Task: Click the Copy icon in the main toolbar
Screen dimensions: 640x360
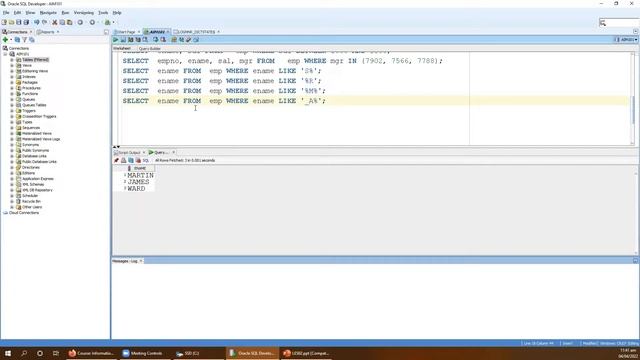Action: (x=62, y=22)
